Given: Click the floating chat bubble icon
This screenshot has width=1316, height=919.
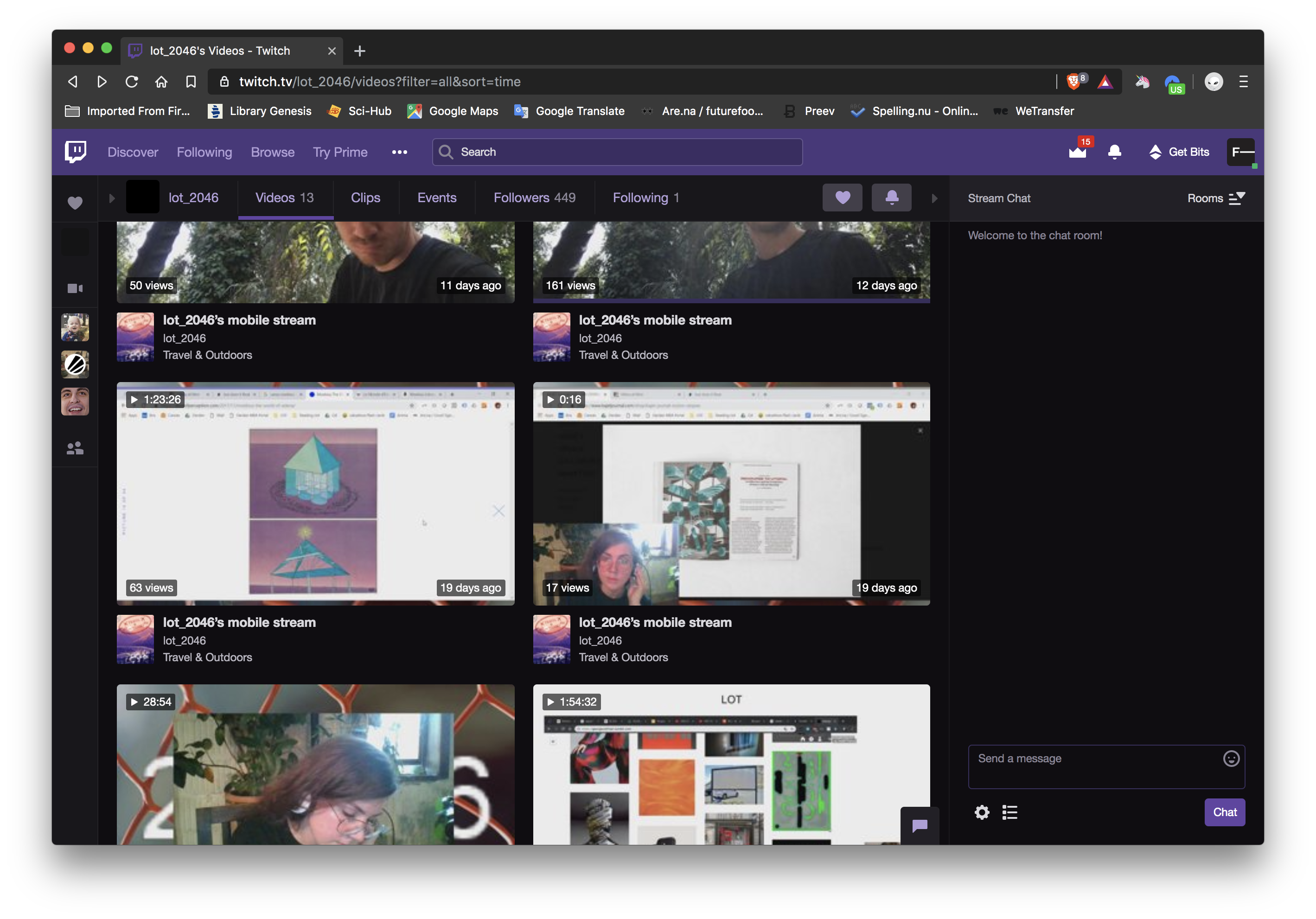Looking at the screenshot, I should pyautogui.click(x=920, y=825).
